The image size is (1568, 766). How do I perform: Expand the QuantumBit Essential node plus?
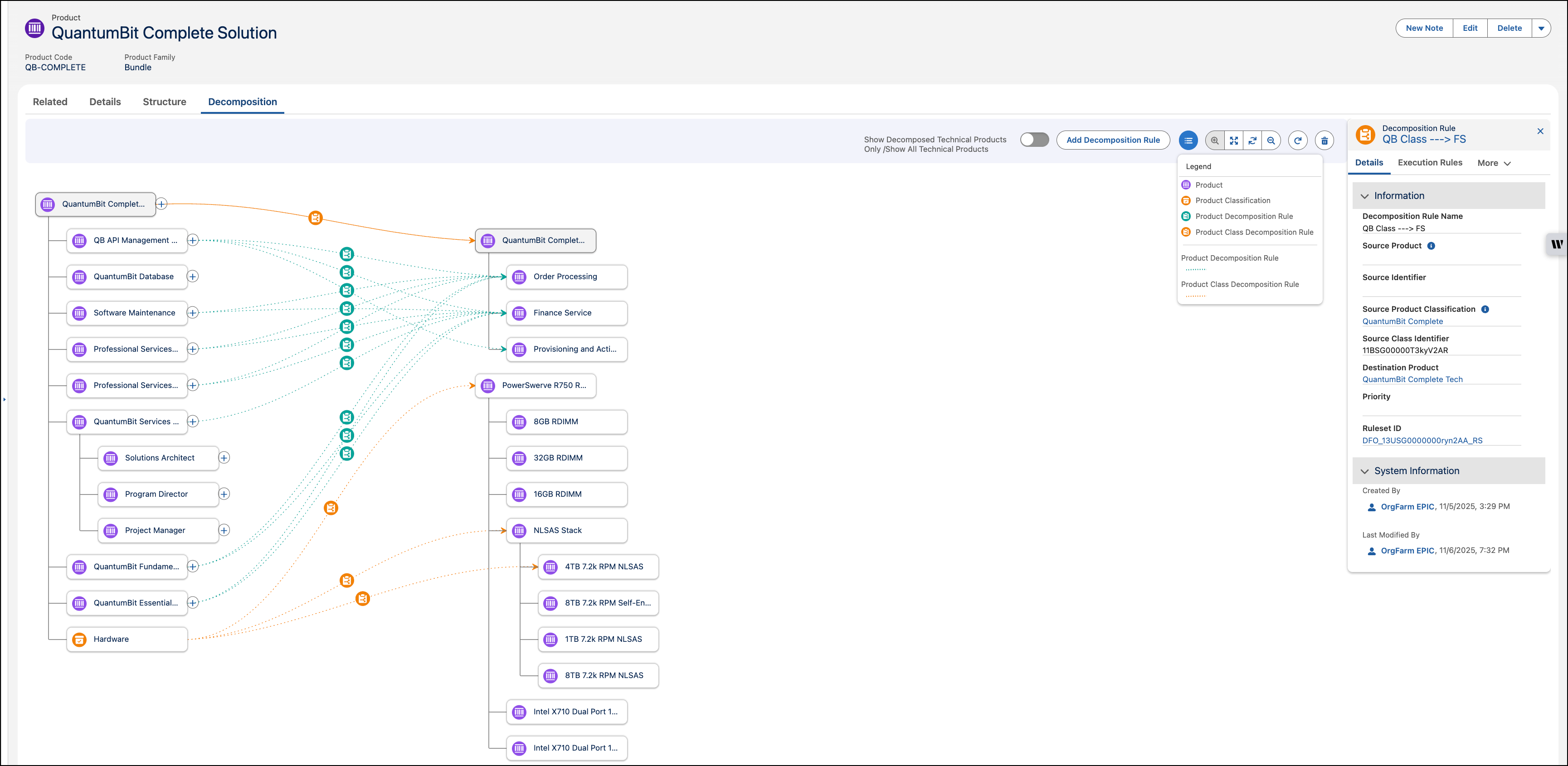pos(193,603)
